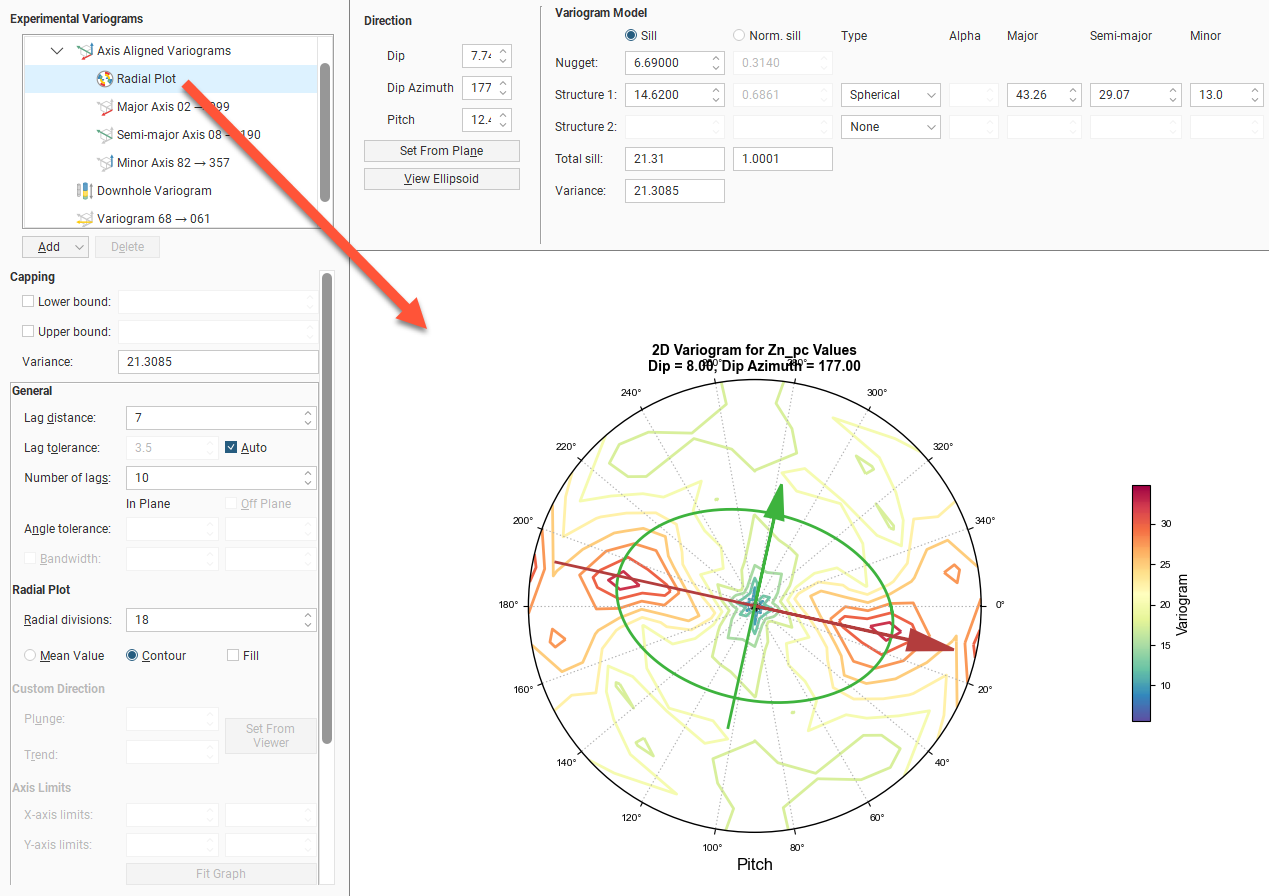Click the Downhole Variogram icon
Image resolution: width=1269 pixels, height=896 pixels.
[x=84, y=191]
